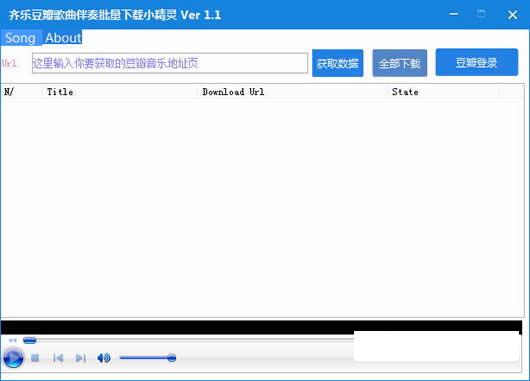Viewport: 530px width, 381px height.
Task: Click the playback seek bar thumb
Action: coord(30,340)
